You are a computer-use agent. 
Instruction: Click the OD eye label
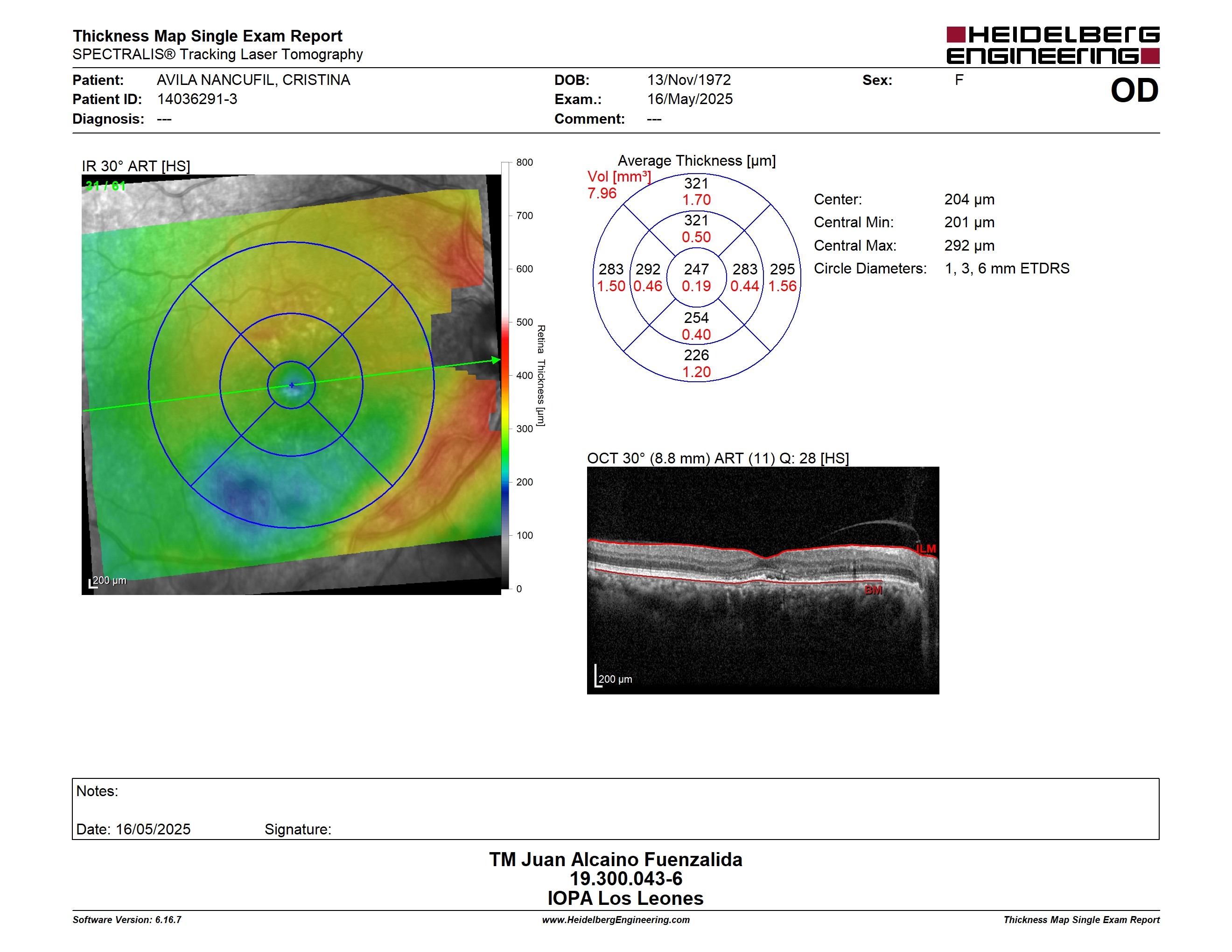coord(1134,91)
